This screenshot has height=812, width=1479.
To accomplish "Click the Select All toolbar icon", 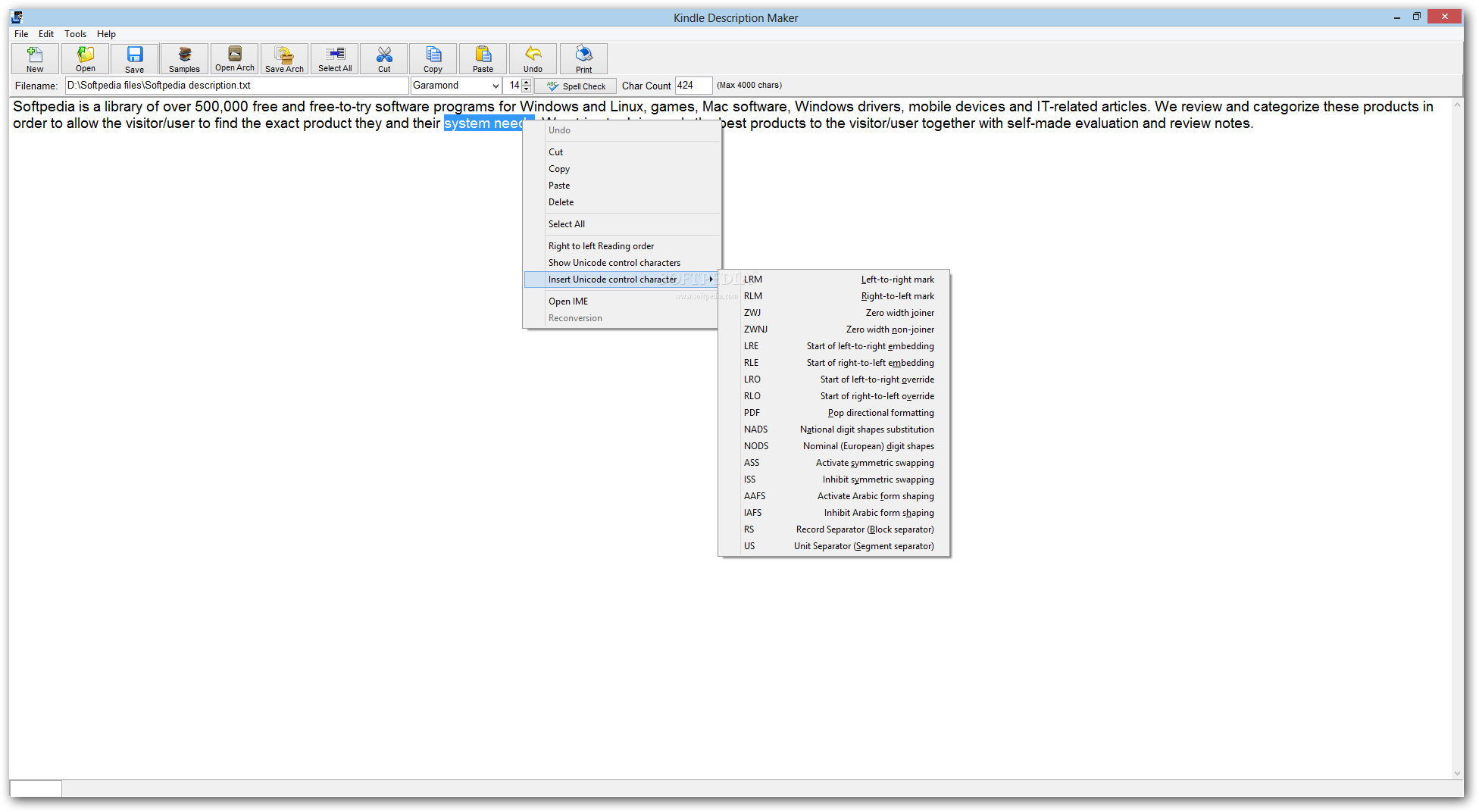I will (334, 58).
